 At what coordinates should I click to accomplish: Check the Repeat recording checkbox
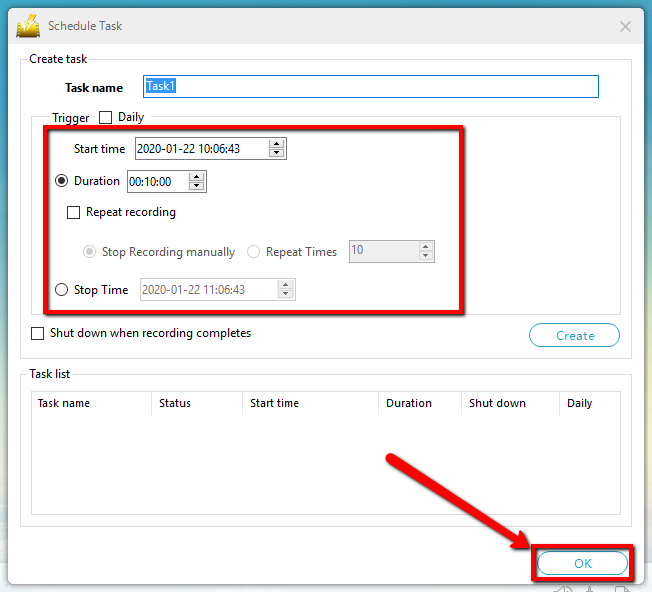pos(74,212)
